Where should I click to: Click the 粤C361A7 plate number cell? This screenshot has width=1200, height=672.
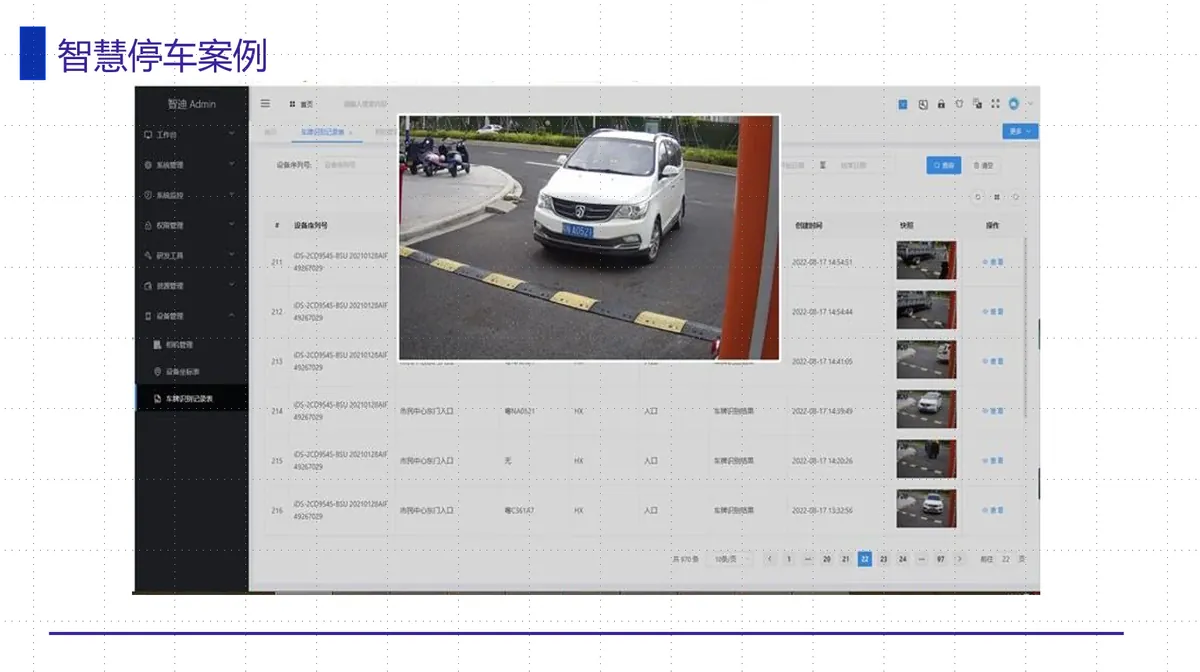coord(520,510)
